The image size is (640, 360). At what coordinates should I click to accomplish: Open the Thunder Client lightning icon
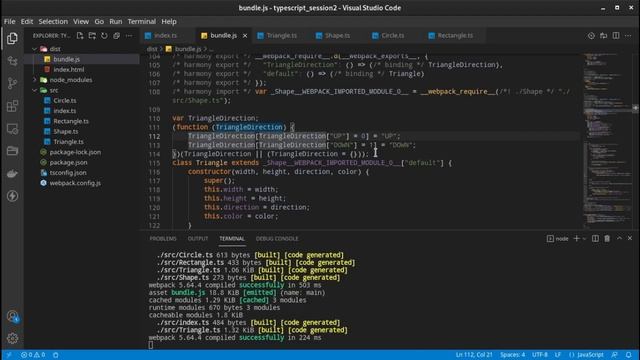(x=12, y=196)
